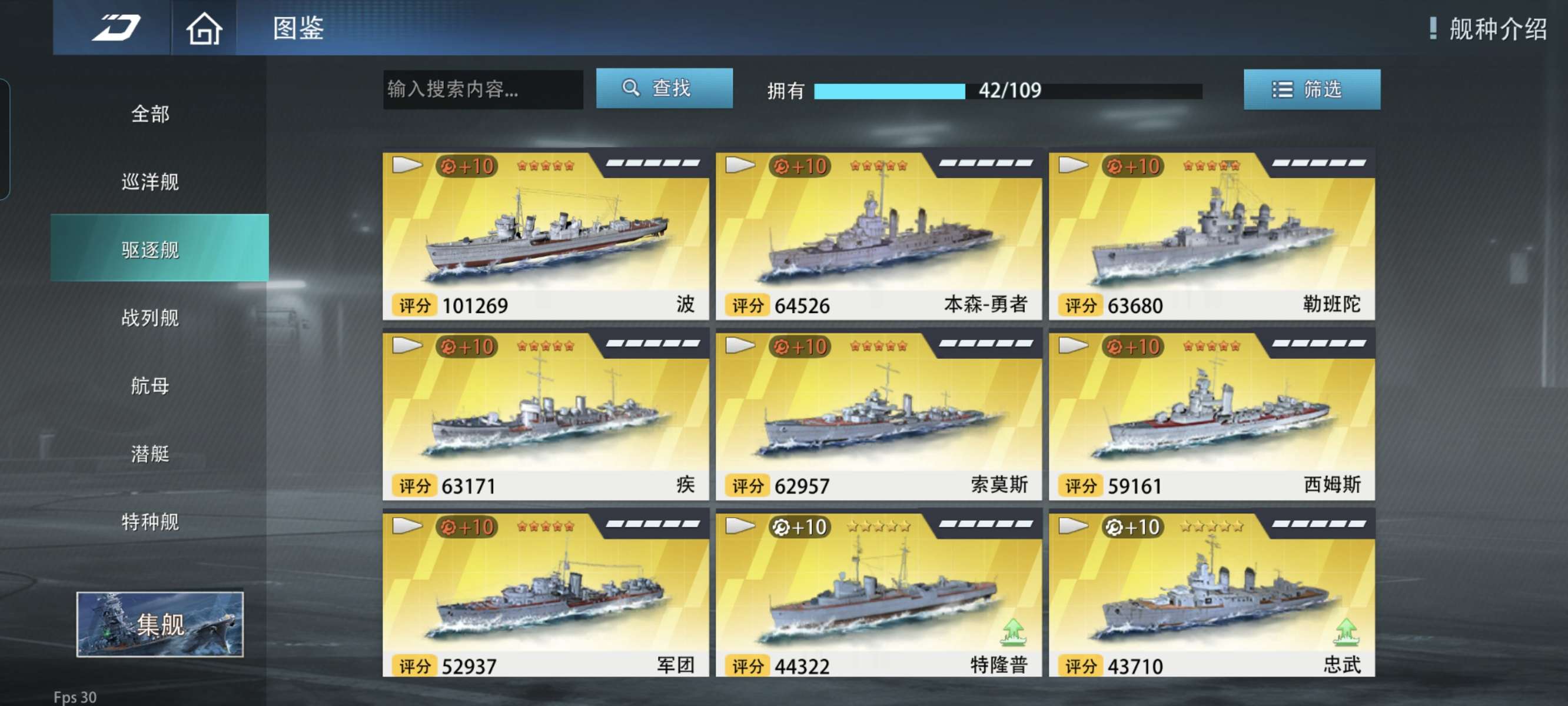Show 全部 ships list
Image resolution: width=1568 pixels, height=706 pixels.
[x=150, y=114]
